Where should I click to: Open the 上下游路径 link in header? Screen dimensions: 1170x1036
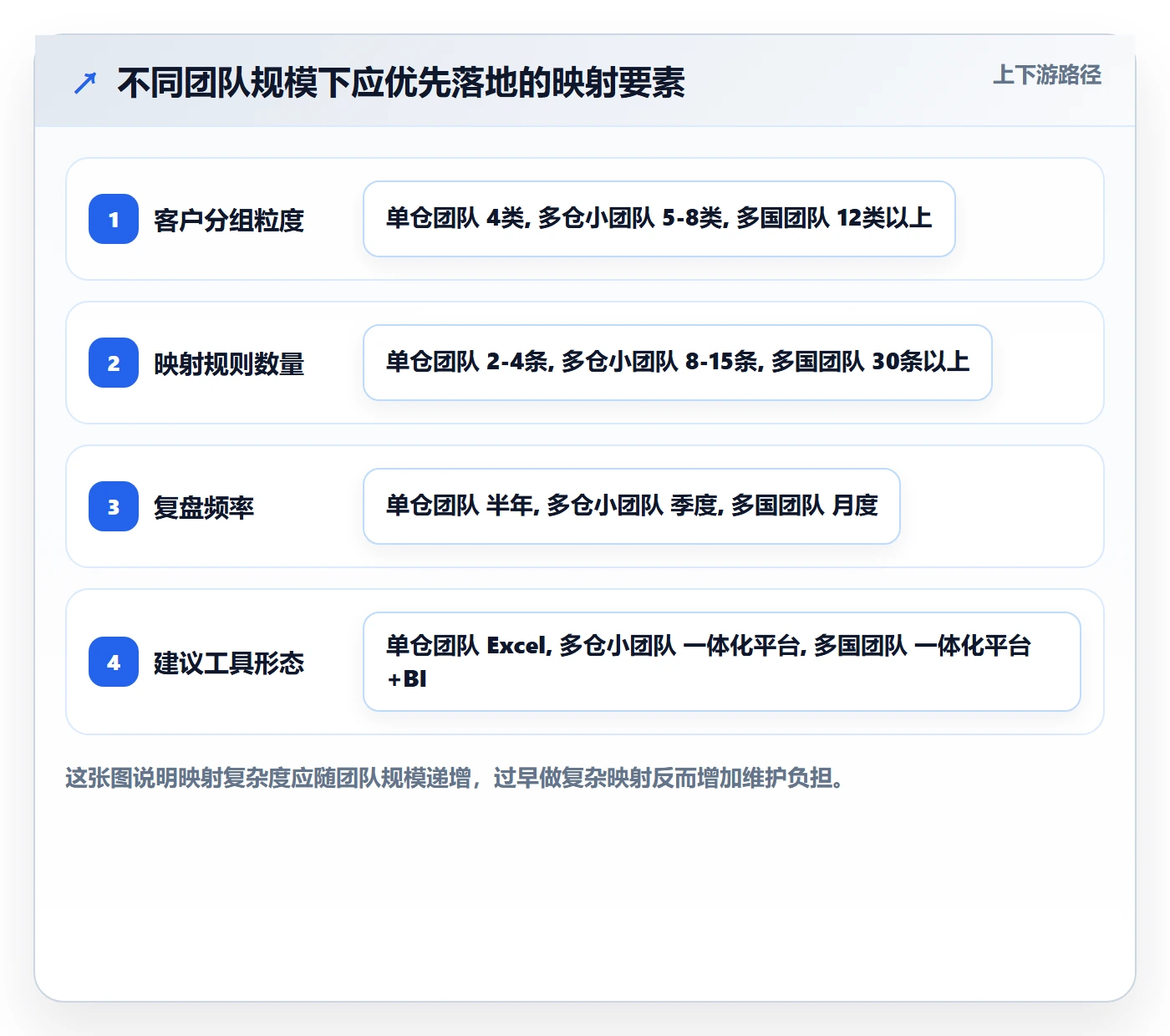point(1046,75)
